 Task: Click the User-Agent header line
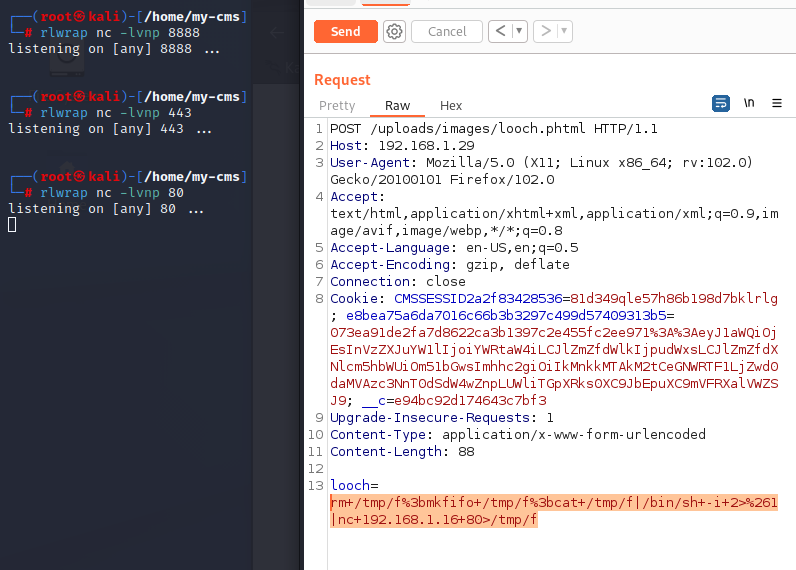coord(541,171)
